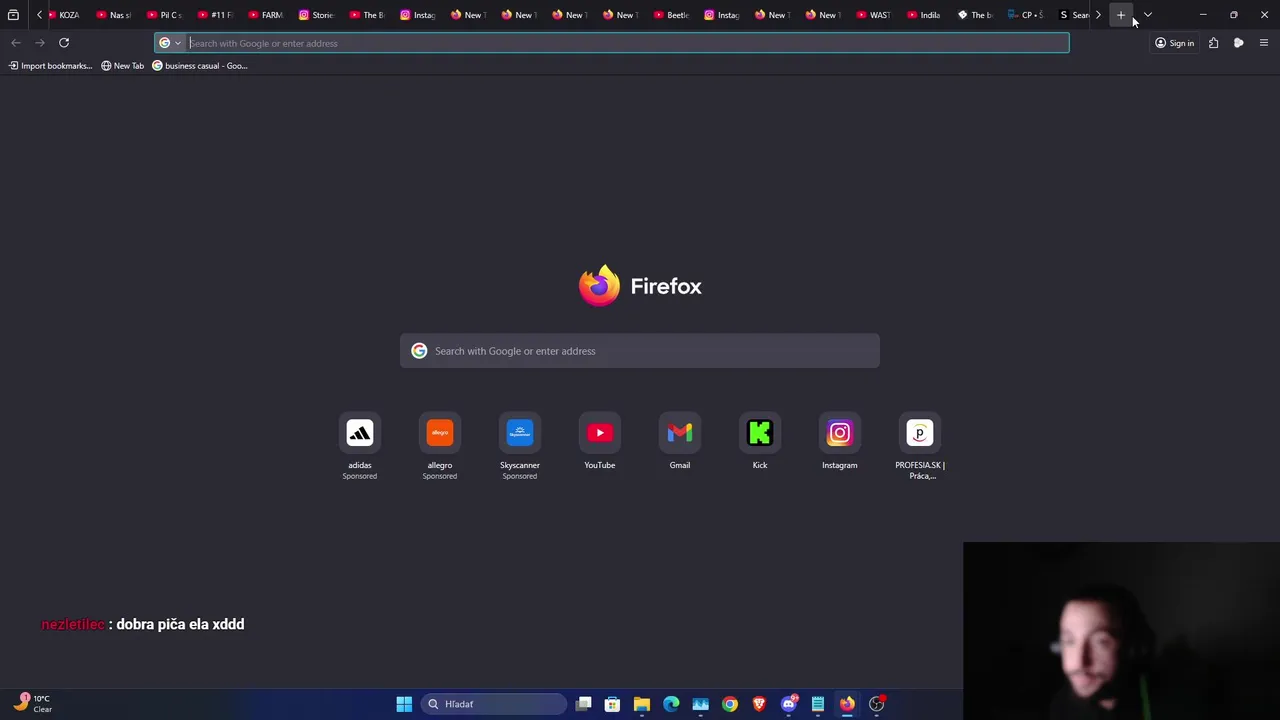
Task: Launch Google Chrome from the taskbar
Action: point(730,704)
